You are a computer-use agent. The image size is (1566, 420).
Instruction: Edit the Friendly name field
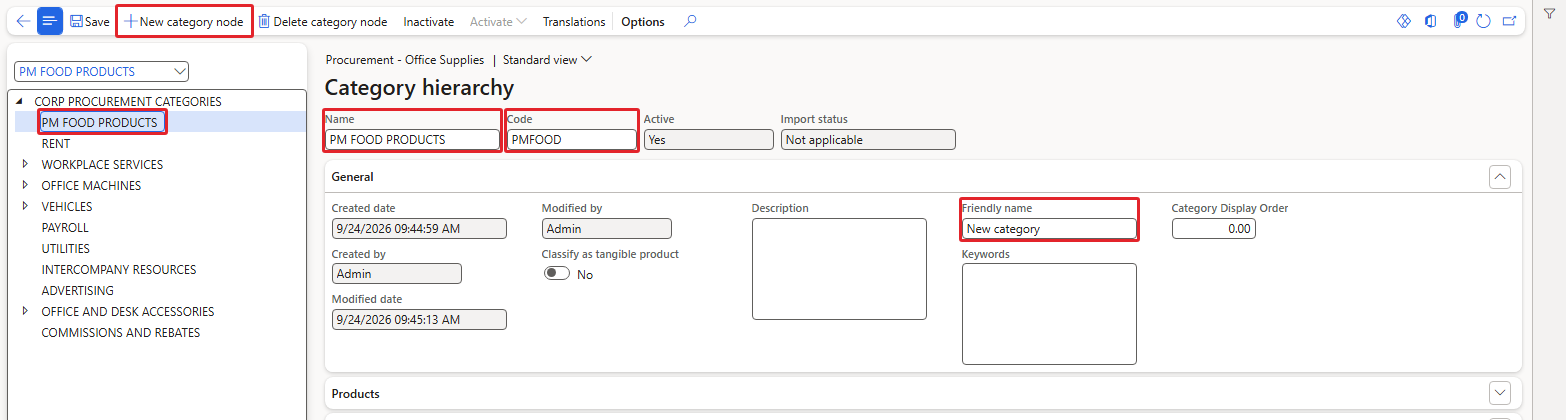tap(1049, 229)
